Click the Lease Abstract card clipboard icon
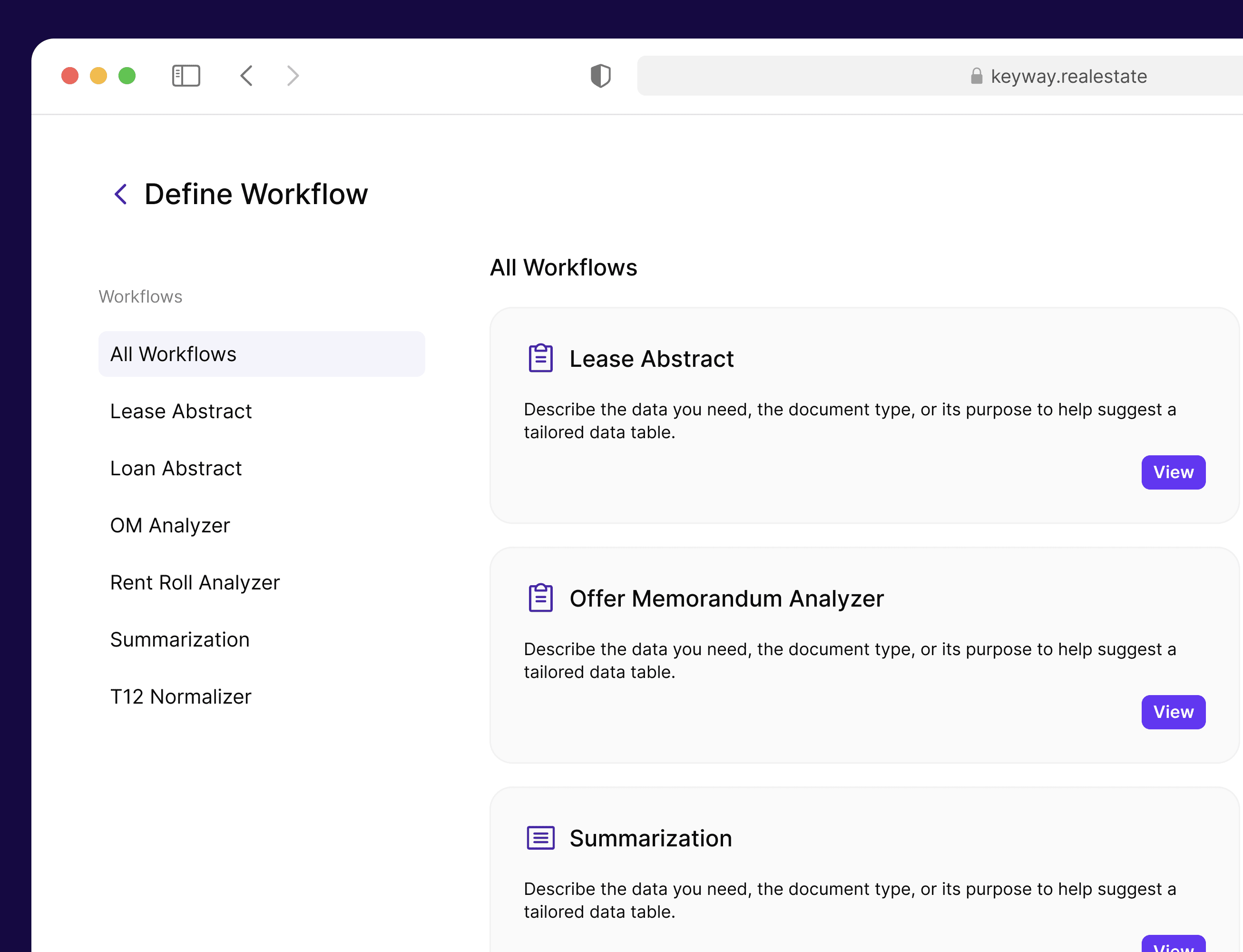 (540, 358)
